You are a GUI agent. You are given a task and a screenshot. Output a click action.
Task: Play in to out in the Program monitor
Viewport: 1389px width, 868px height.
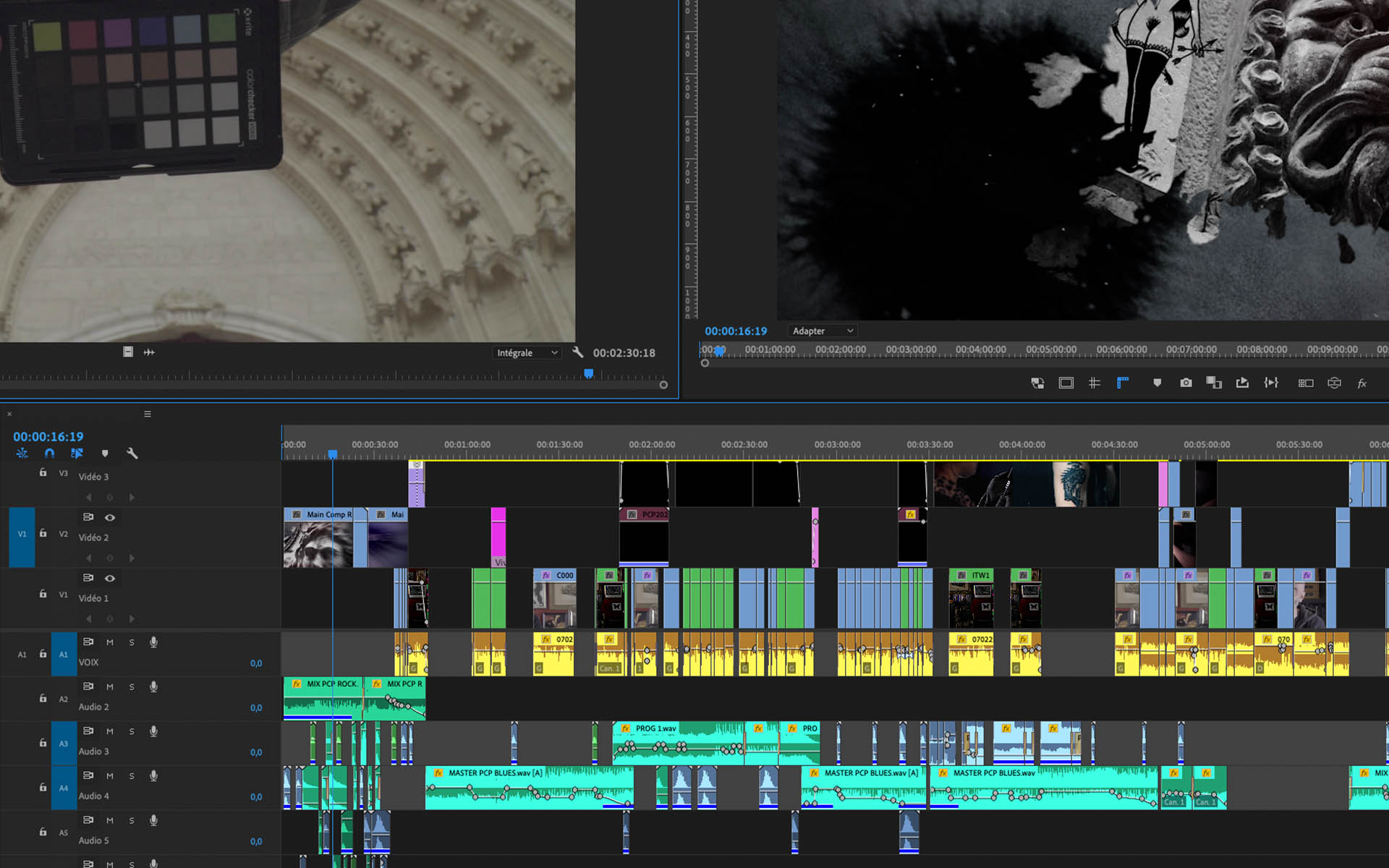click(x=1271, y=383)
